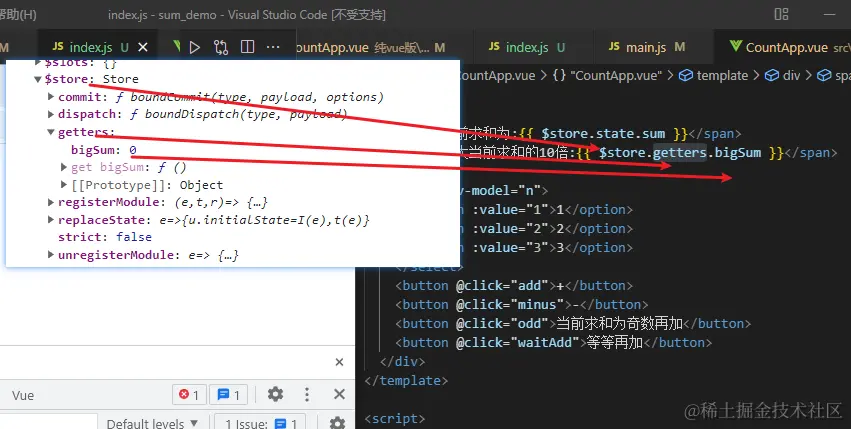Collapse the getters node

pyautogui.click(x=50, y=132)
